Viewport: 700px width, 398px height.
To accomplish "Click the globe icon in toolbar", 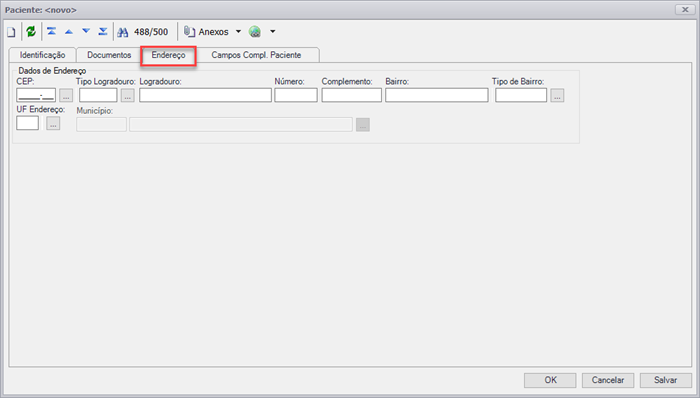I will coord(255,32).
